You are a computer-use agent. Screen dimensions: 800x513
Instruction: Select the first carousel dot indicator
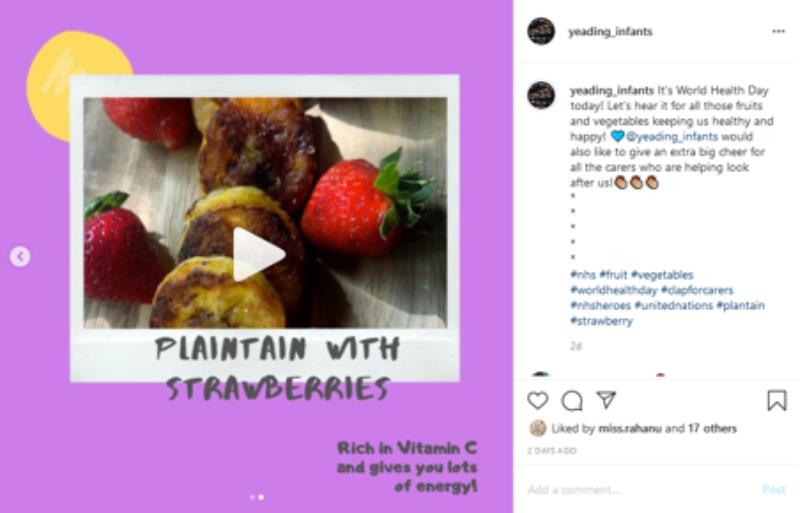click(252, 497)
